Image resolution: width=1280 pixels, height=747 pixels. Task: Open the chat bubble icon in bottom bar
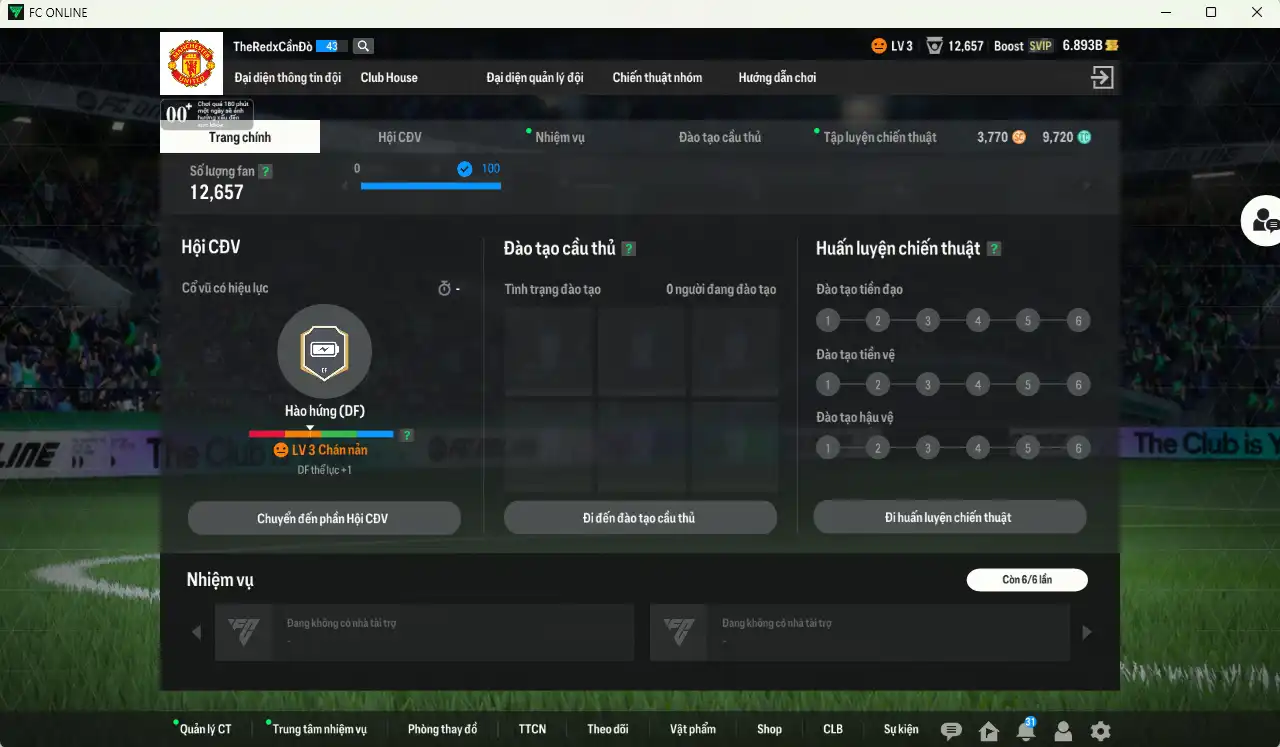pos(951,731)
